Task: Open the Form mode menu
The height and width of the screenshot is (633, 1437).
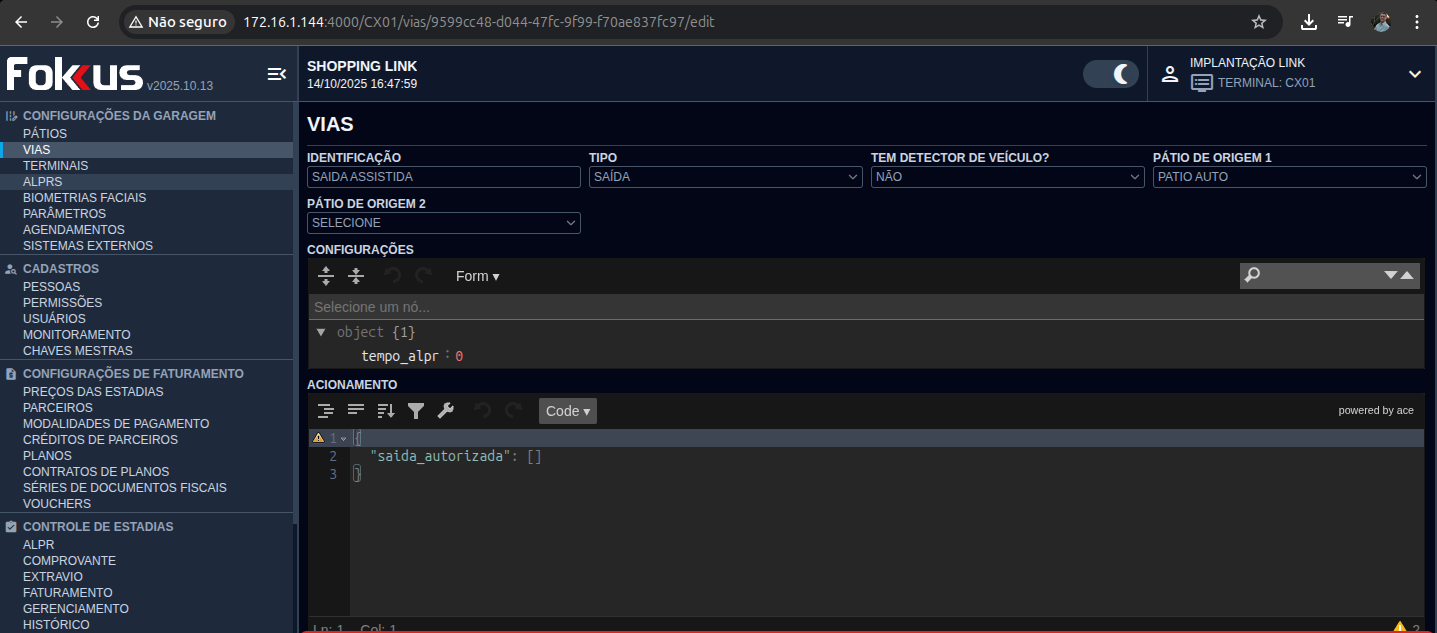Action: pos(477,276)
